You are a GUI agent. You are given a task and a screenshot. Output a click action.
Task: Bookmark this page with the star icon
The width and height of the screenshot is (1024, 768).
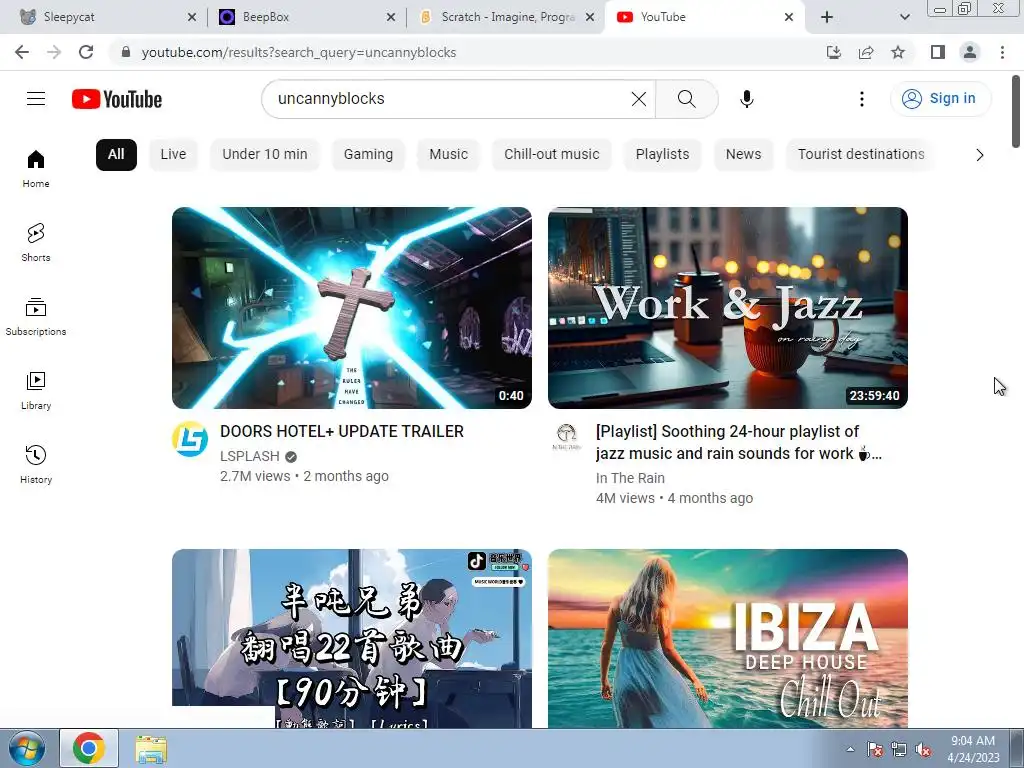[898, 52]
